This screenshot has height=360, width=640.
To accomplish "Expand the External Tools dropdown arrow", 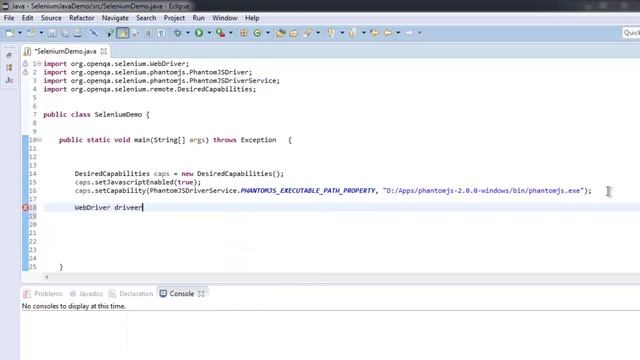I will [231, 33].
